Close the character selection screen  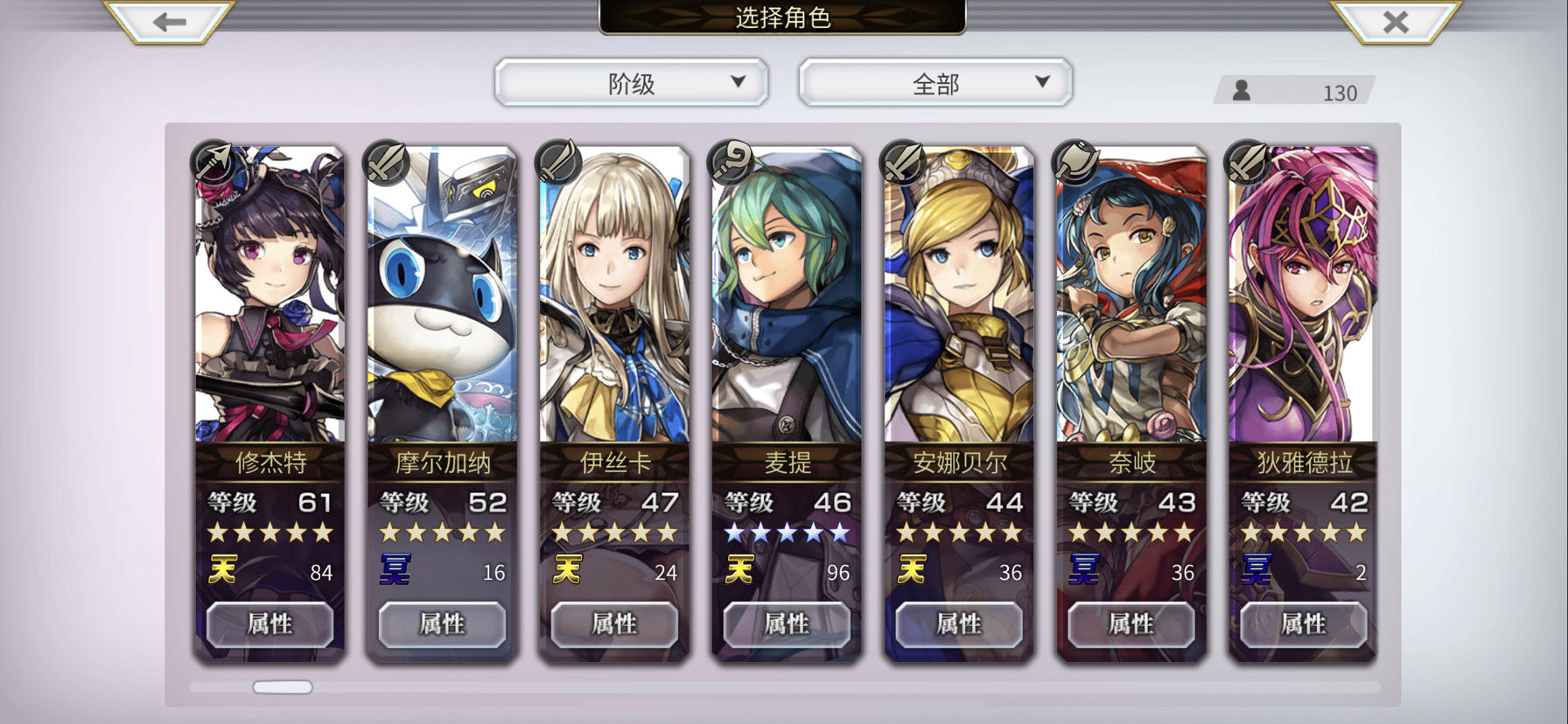[x=1396, y=22]
